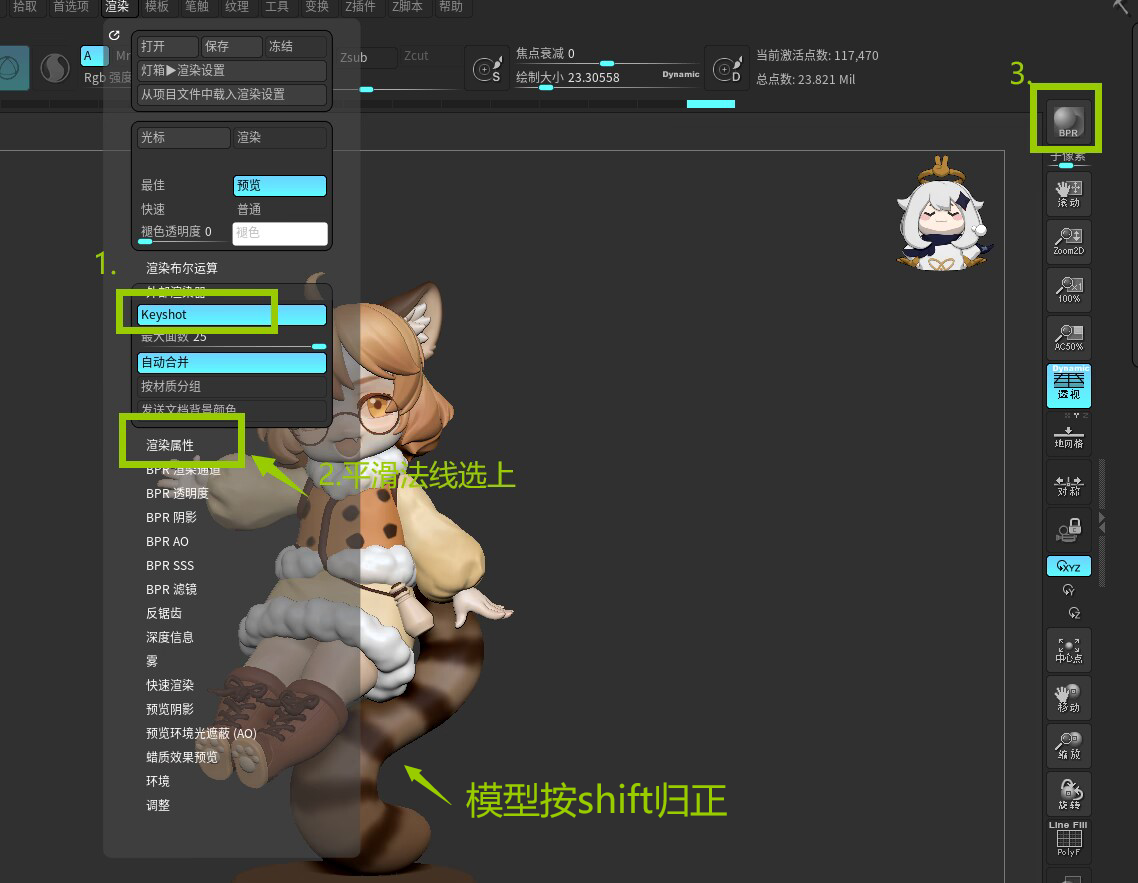Set view to 100% actual size
The height and width of the screenshot is (883, 1138).
coord(1068,289)
